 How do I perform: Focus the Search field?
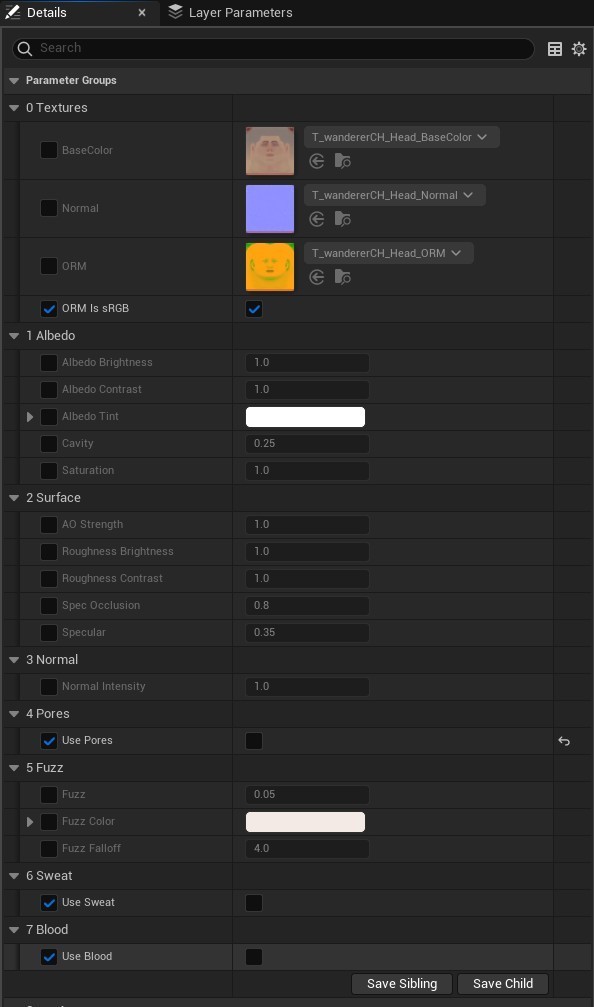click(273, 49)
